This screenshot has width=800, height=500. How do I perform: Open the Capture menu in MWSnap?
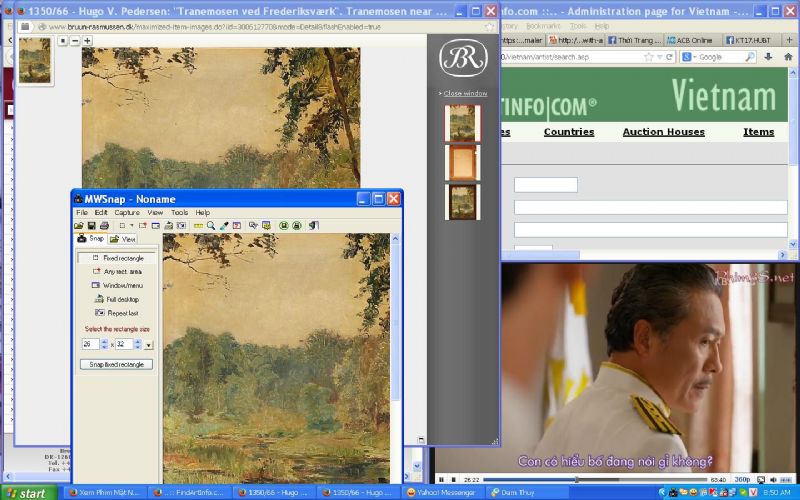pyautogui.click(x=127, y=213)
